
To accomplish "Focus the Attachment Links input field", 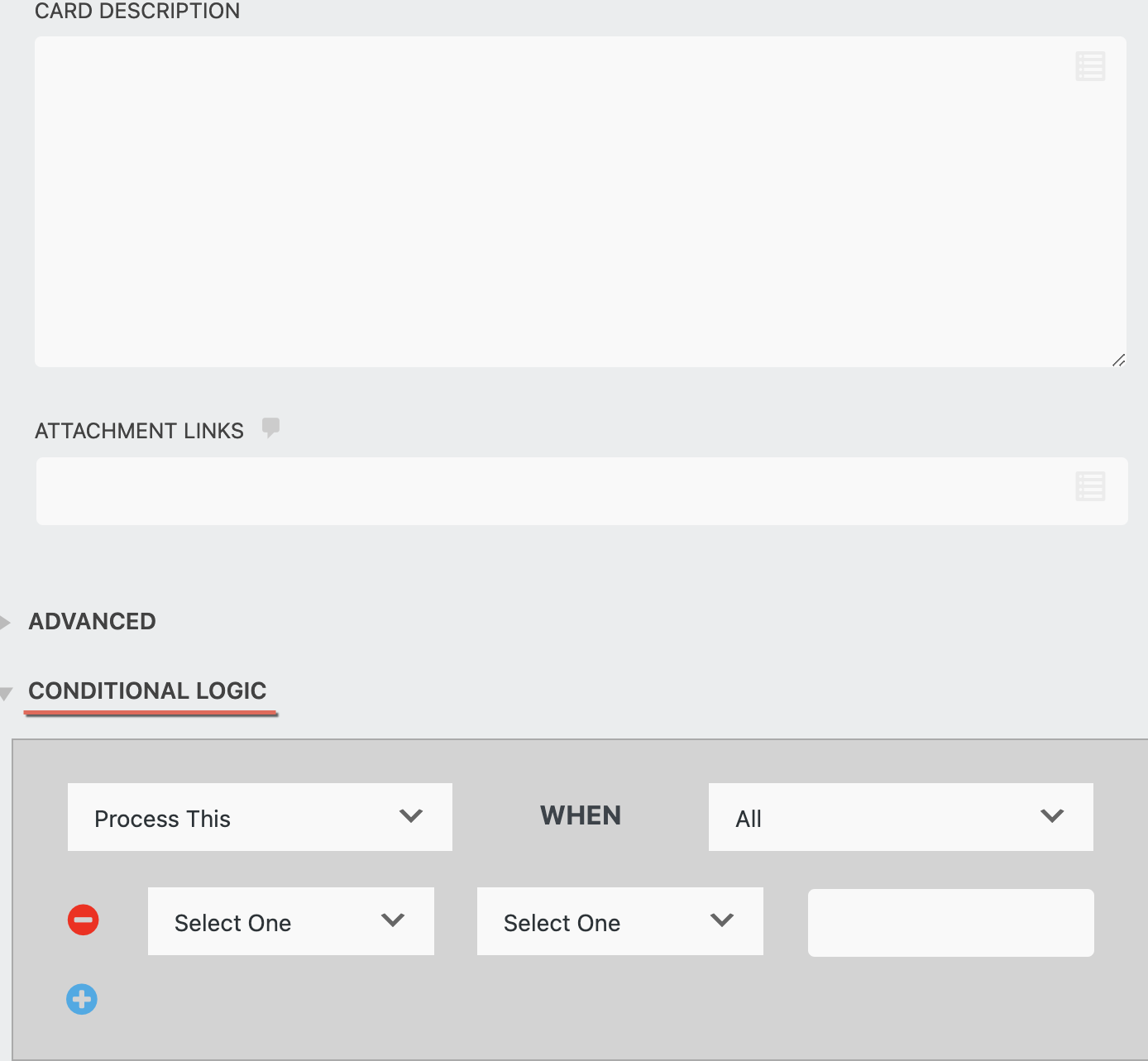I will 554,491.
